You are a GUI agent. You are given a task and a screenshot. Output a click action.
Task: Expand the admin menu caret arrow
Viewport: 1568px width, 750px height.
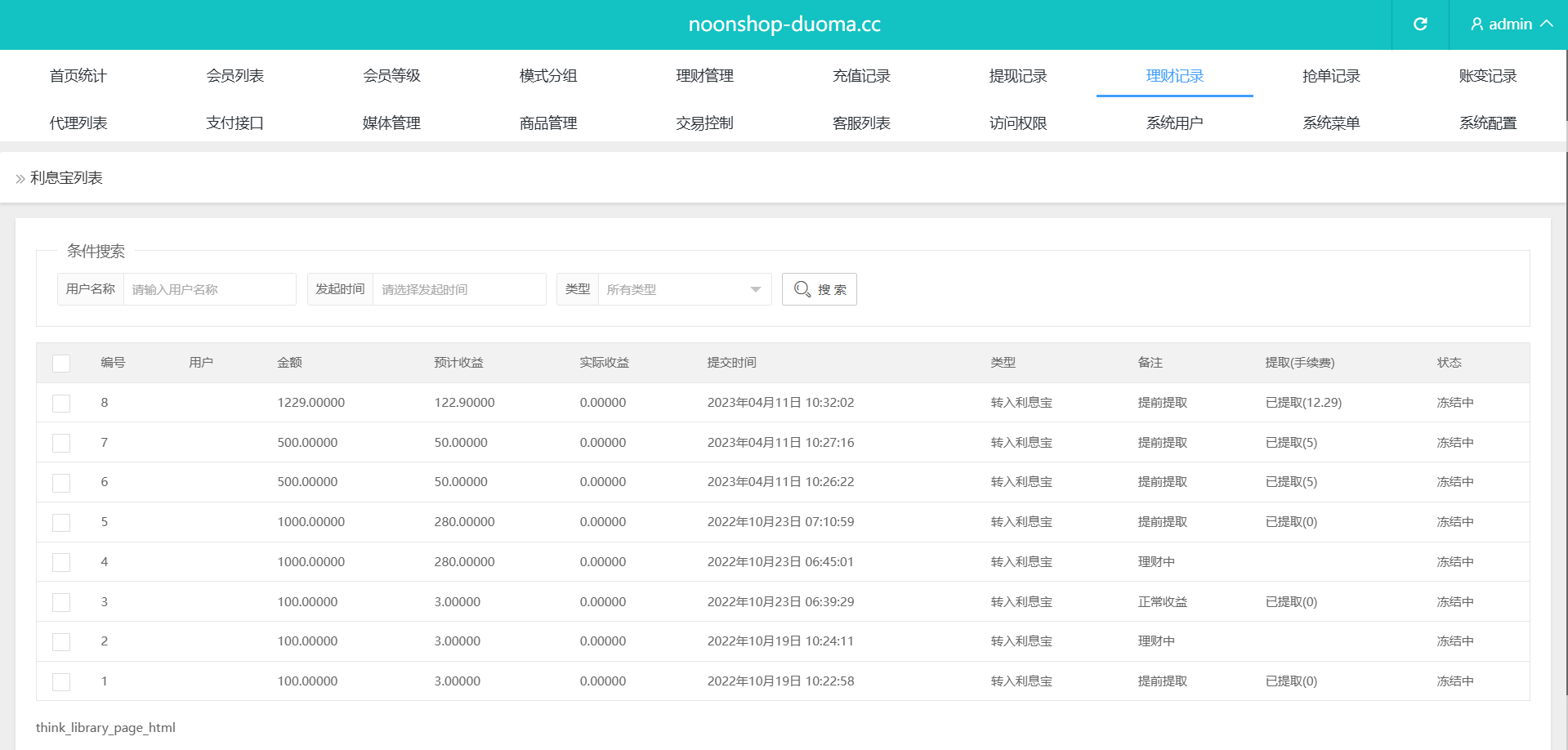(1547, 25)
